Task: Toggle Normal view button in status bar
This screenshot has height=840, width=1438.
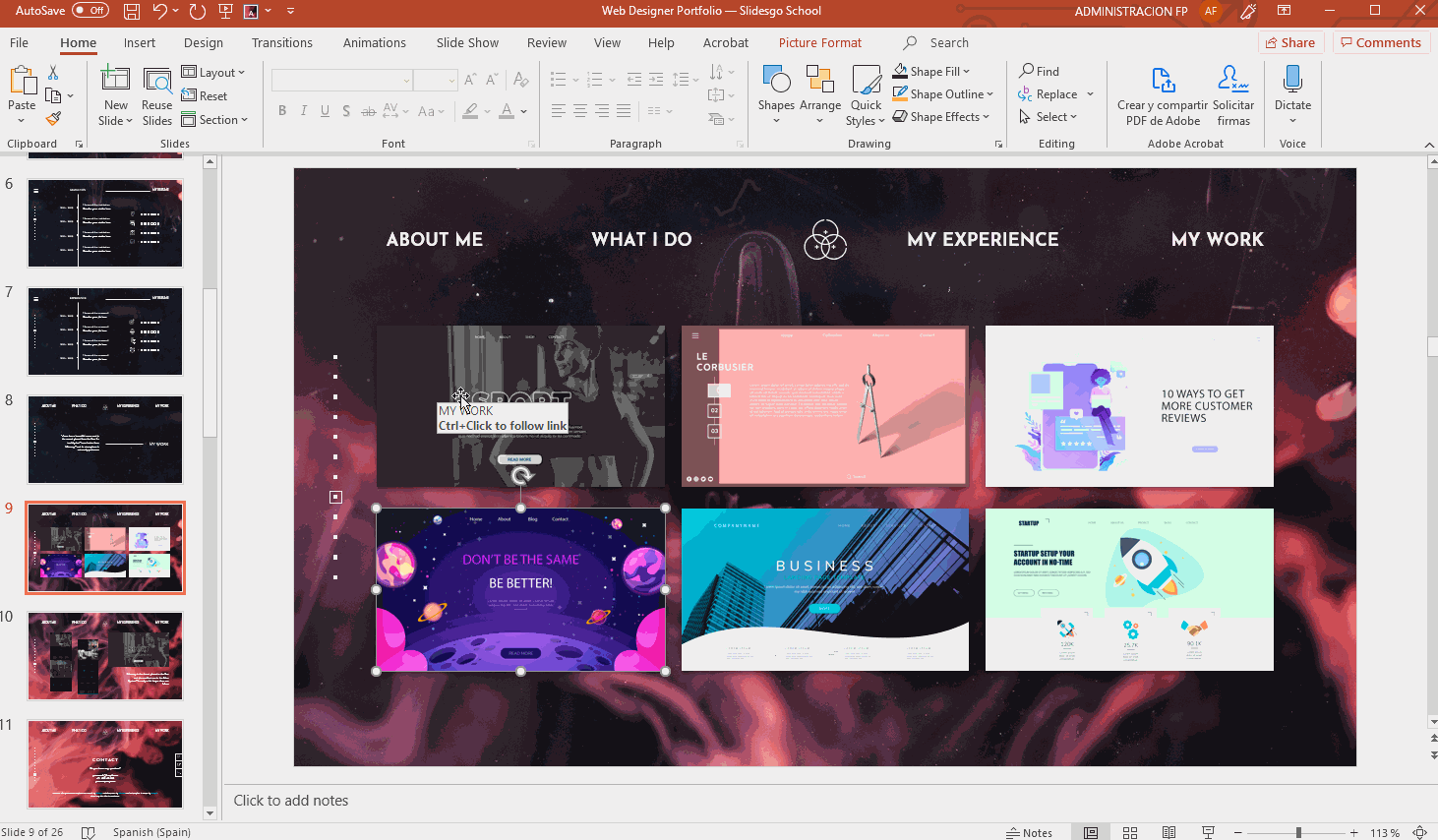Action: pyautogui.click(x=1091, y=832)
